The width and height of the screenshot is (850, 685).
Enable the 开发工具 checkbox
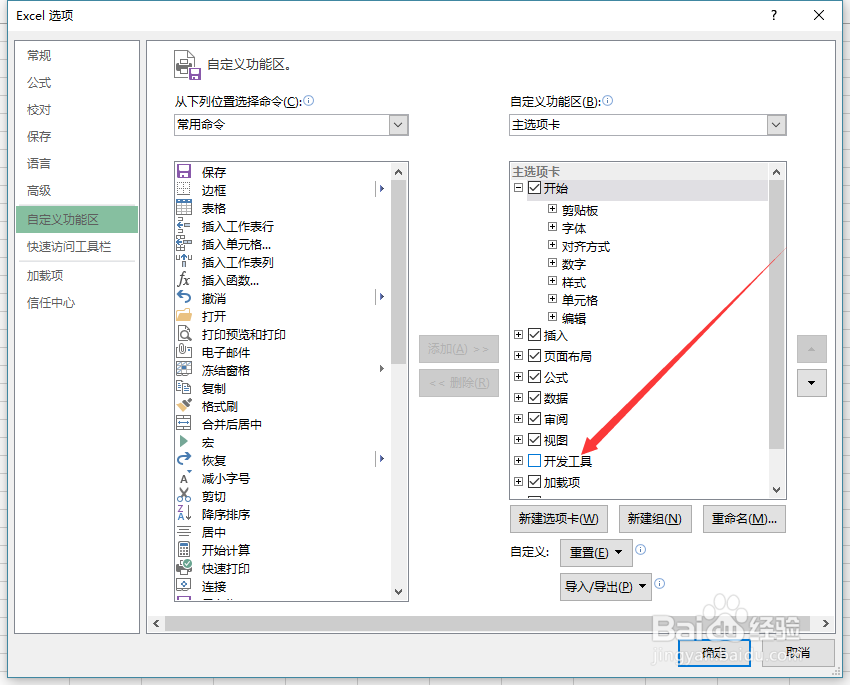coord(535,461)
